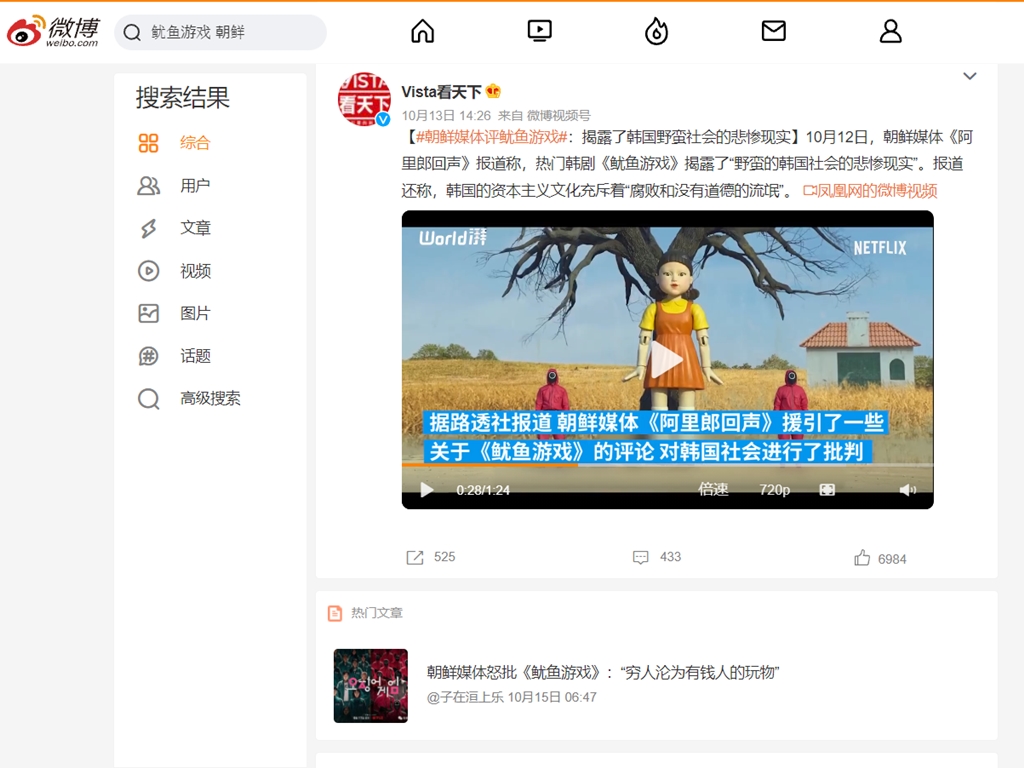Open the video channel icon
Screen dimensions: 1024x768
click(539, 31)
